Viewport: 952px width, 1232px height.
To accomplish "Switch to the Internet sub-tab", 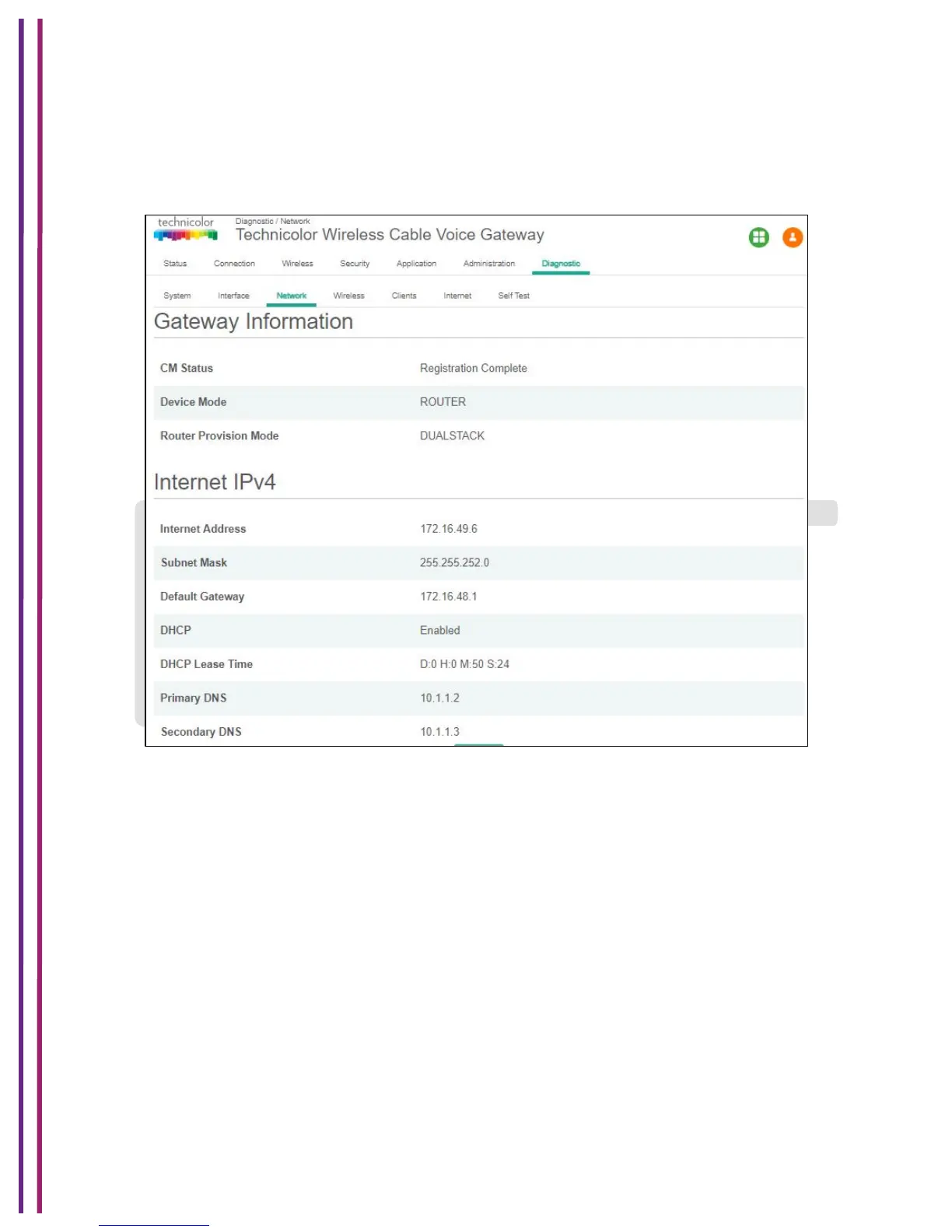I will [x=457, y=296].
